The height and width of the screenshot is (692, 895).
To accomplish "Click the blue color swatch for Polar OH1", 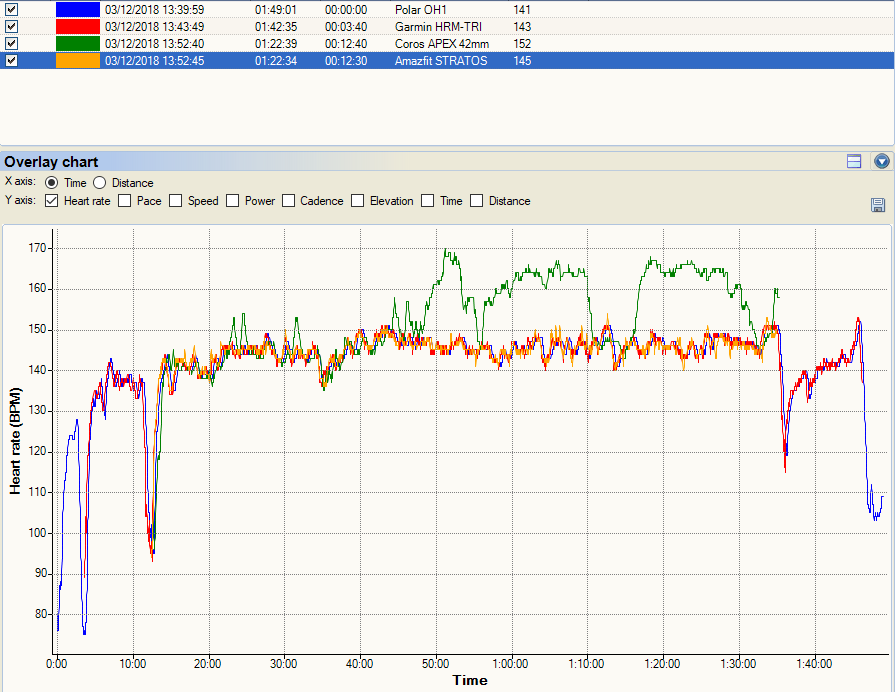I will click(x=78, y=10).
